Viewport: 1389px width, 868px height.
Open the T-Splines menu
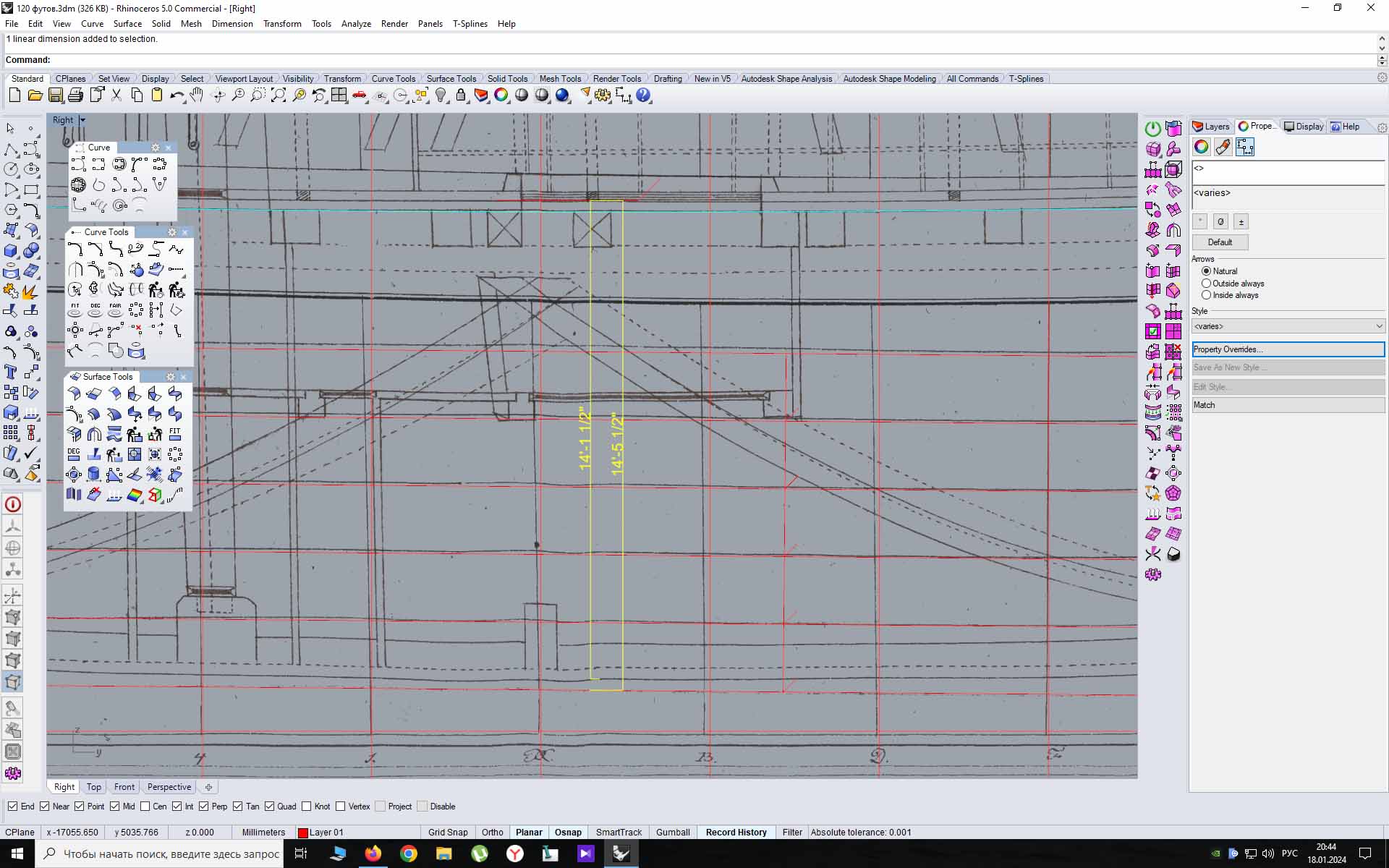(470, 23)
